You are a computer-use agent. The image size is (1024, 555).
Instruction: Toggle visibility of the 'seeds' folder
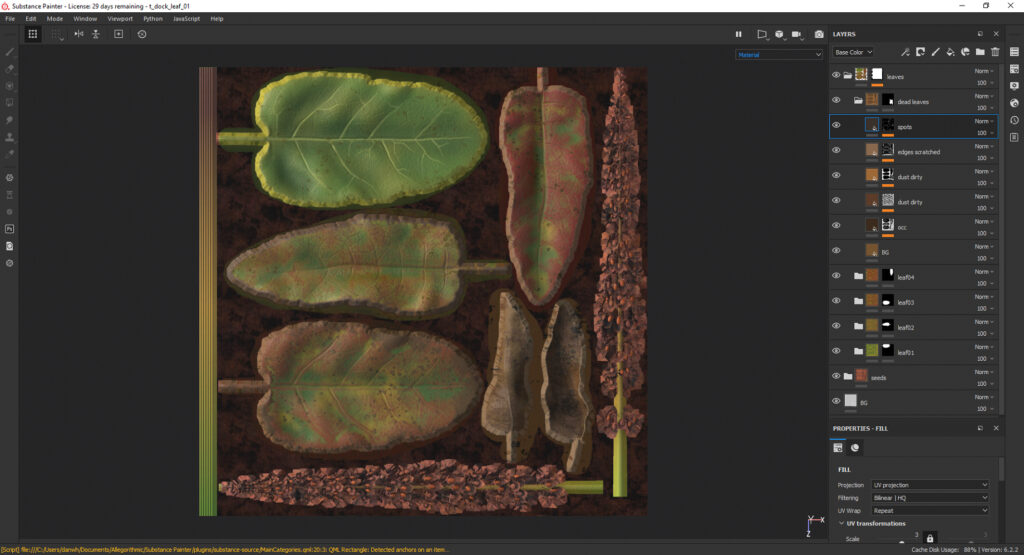point(836,376)
